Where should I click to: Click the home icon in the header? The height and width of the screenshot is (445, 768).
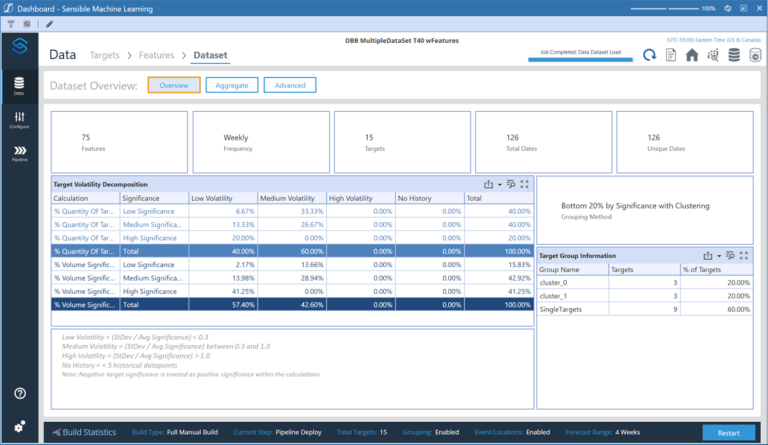(x=691, y=55)
